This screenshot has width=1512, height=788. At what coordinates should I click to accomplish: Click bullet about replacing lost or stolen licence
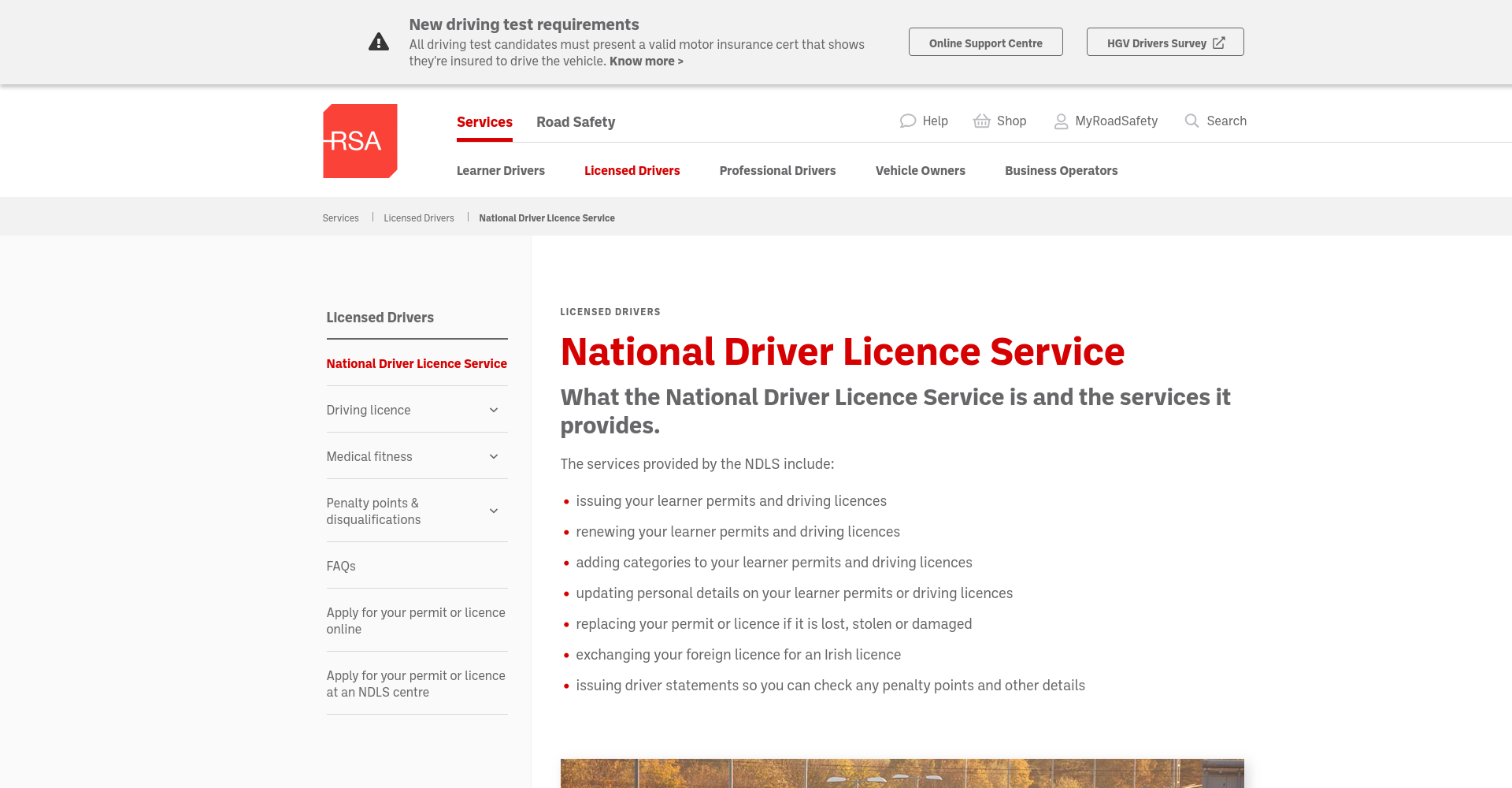coord(774,624)
